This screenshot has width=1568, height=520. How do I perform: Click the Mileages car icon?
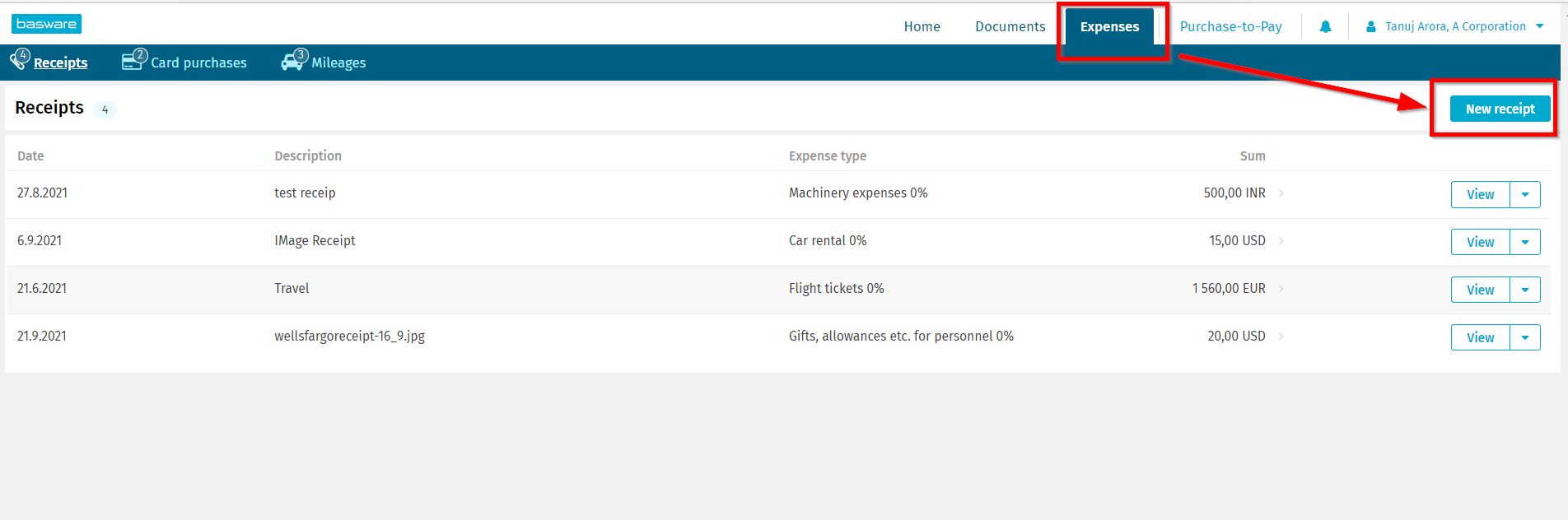[292, 62]
